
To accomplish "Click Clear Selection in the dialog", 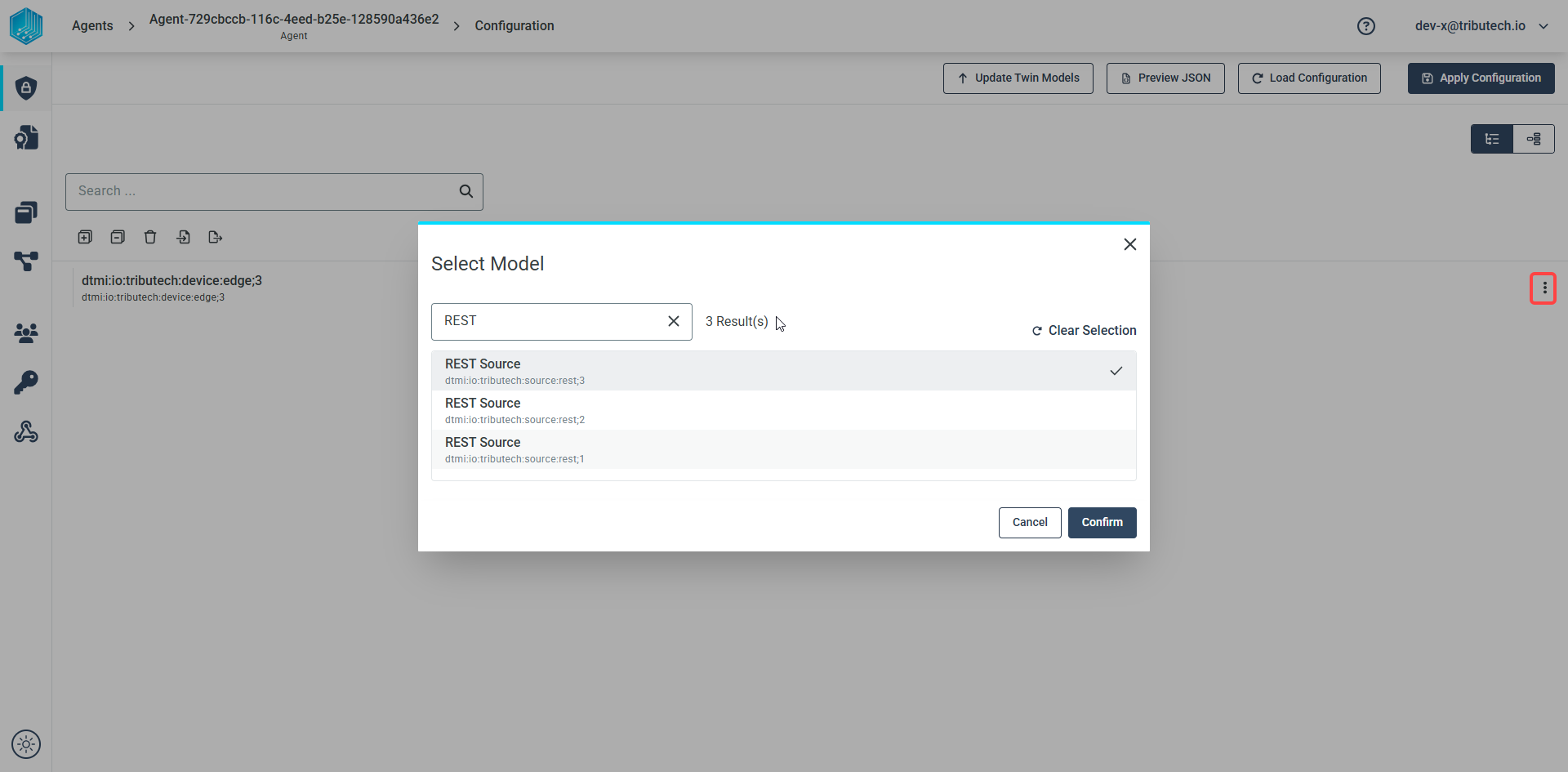I will [1084, 331].
